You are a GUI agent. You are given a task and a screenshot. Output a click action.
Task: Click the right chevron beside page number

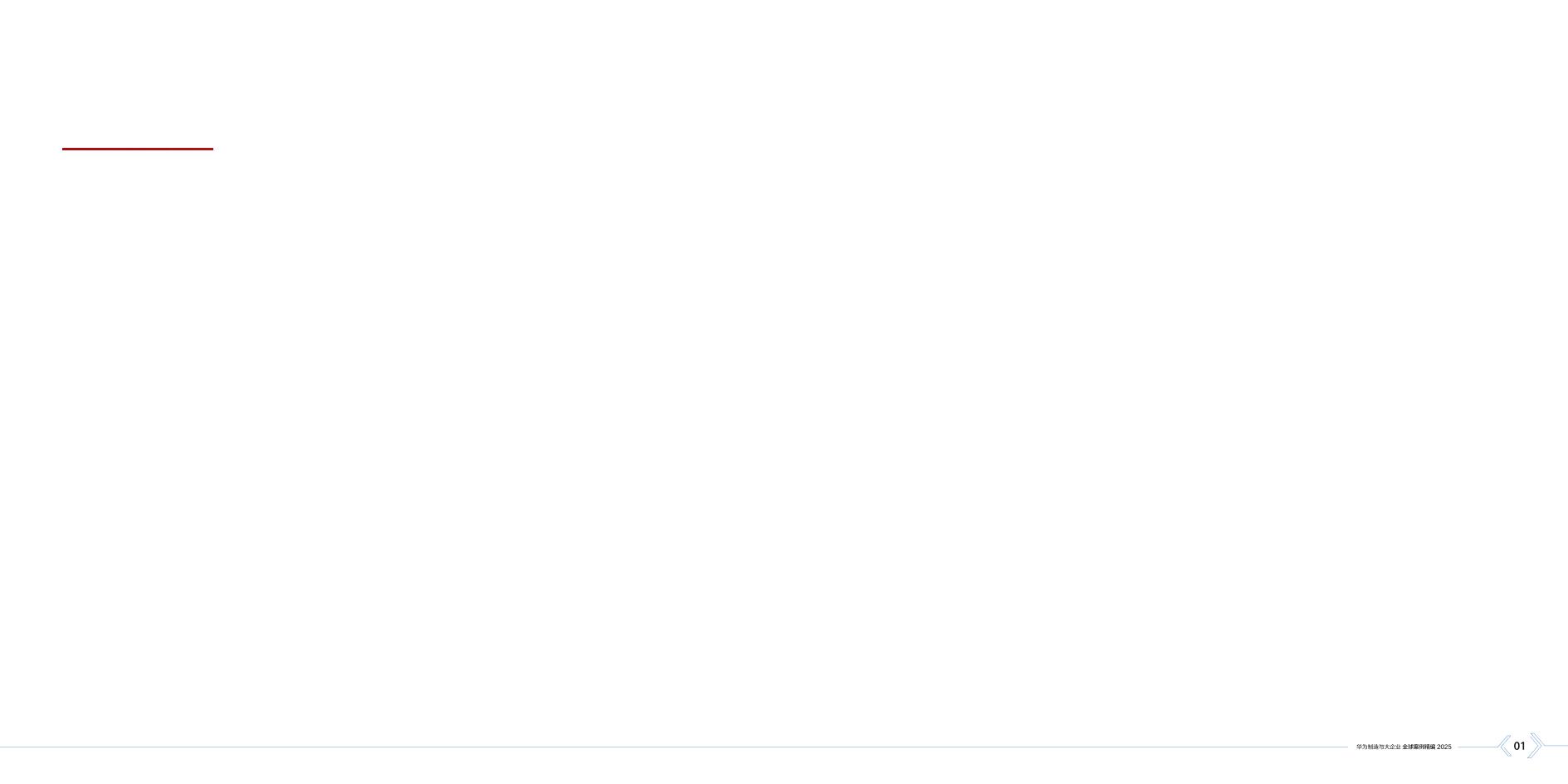click(1536, 746)
